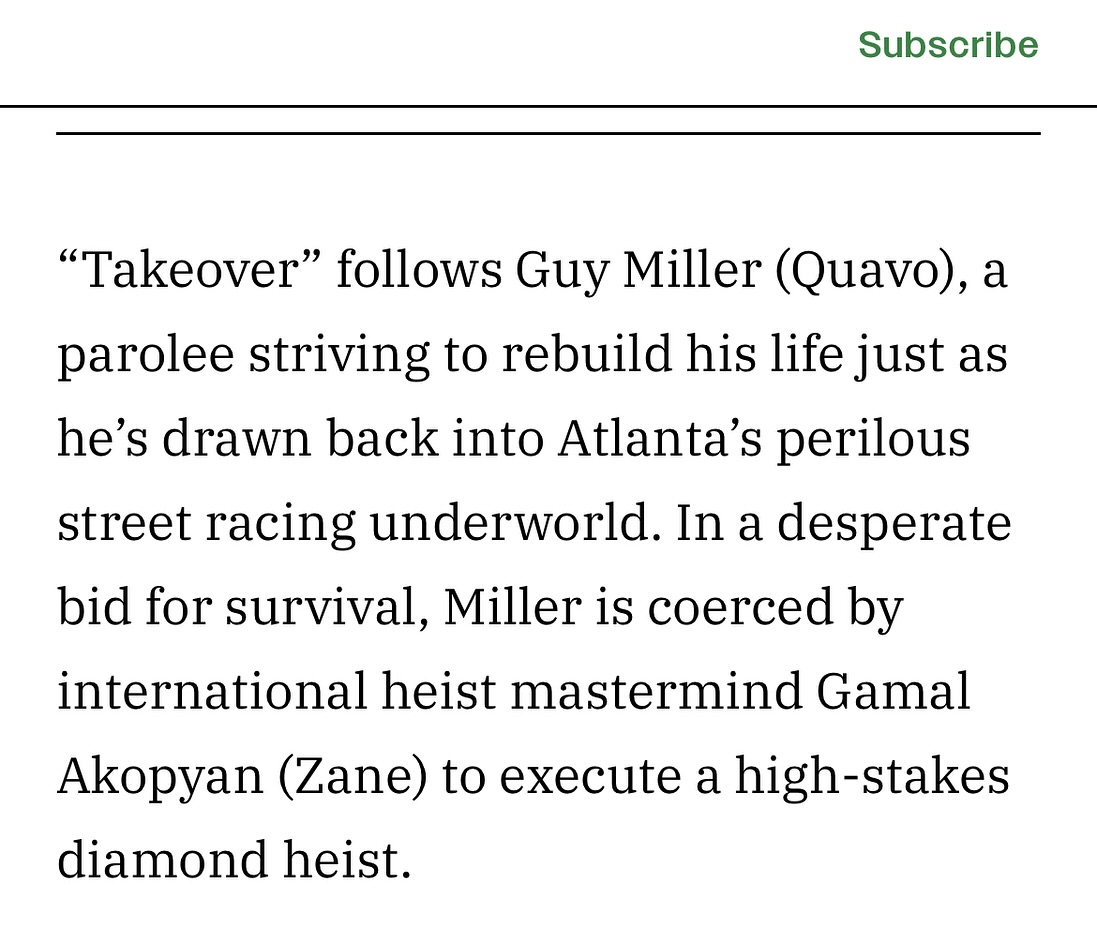Click the green Subscribe link
The width and height of the screenshot is (1097, 928).
948,45
